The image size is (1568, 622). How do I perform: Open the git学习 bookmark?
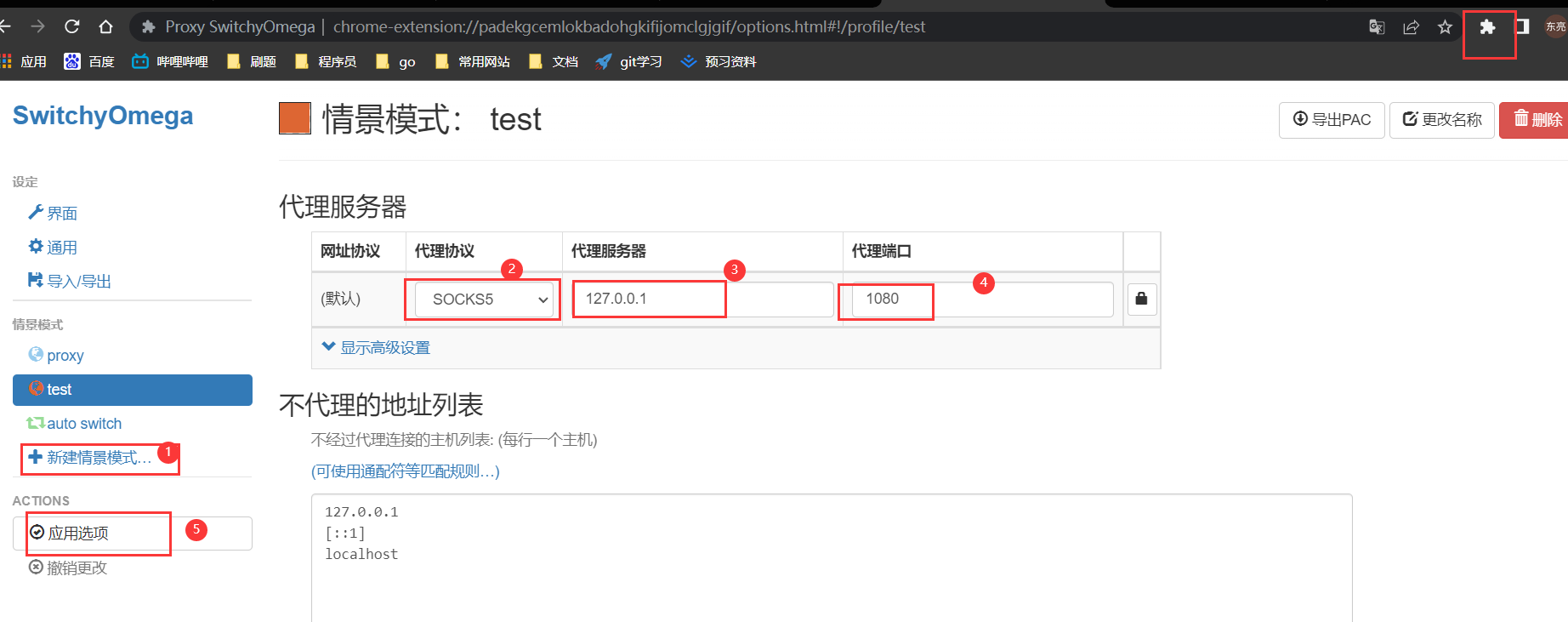629,61
